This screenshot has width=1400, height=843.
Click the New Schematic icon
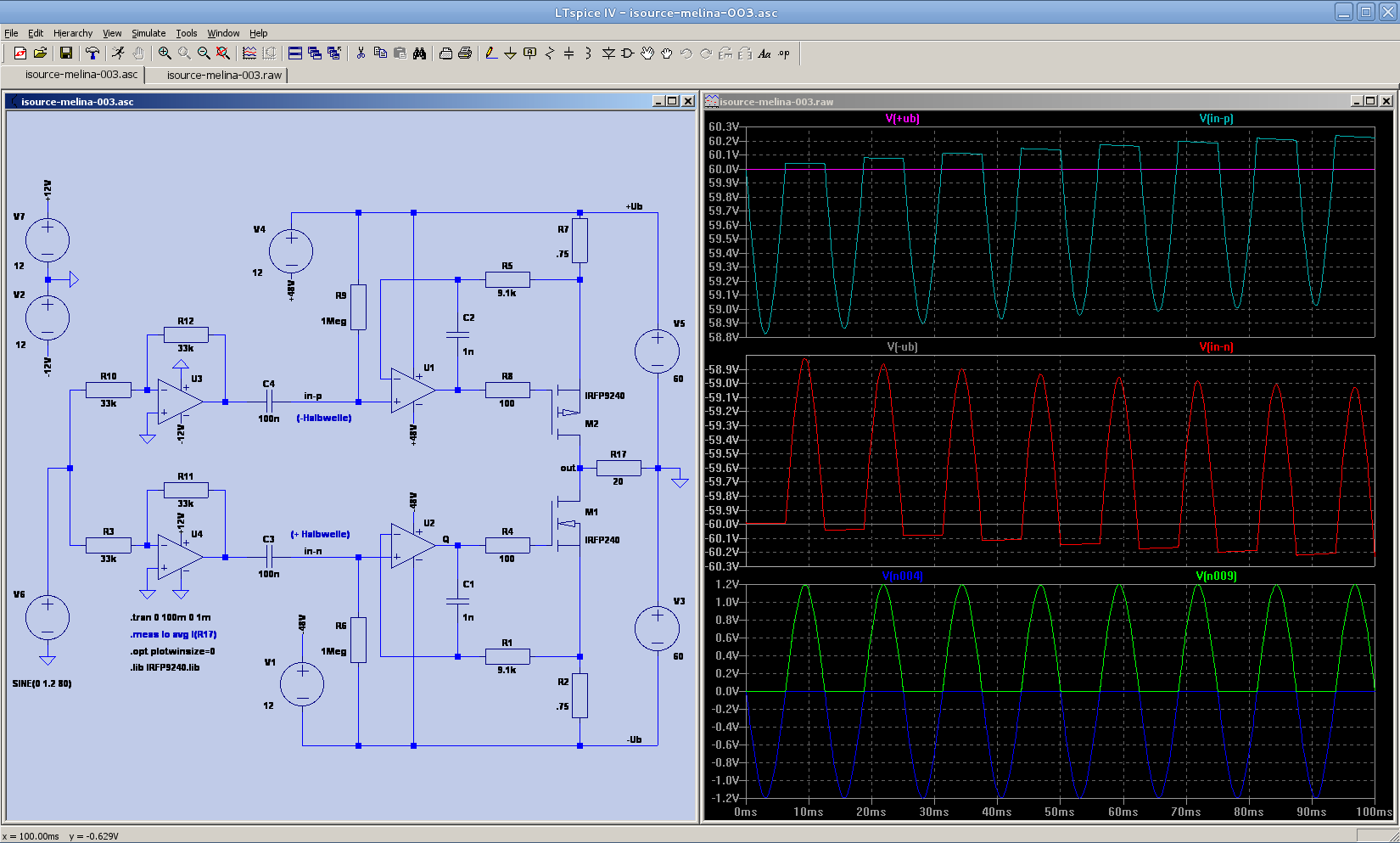click(20, 53)
